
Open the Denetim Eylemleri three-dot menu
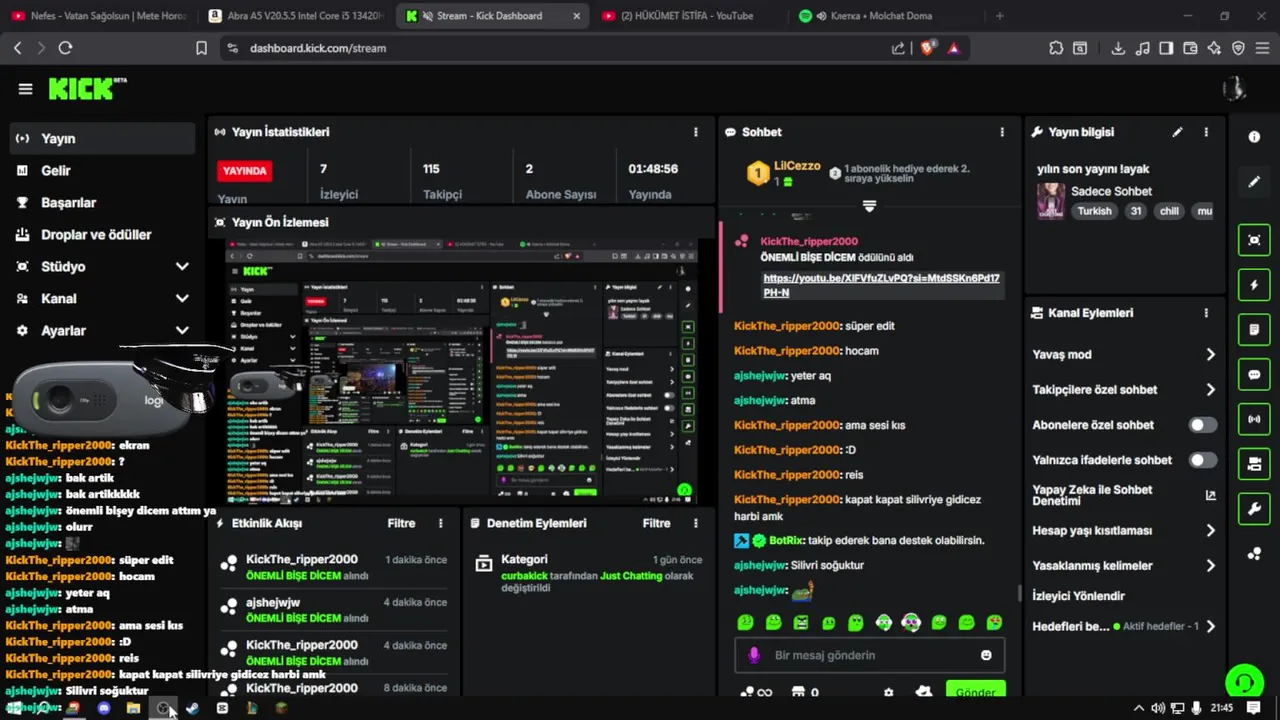[696, 523]
